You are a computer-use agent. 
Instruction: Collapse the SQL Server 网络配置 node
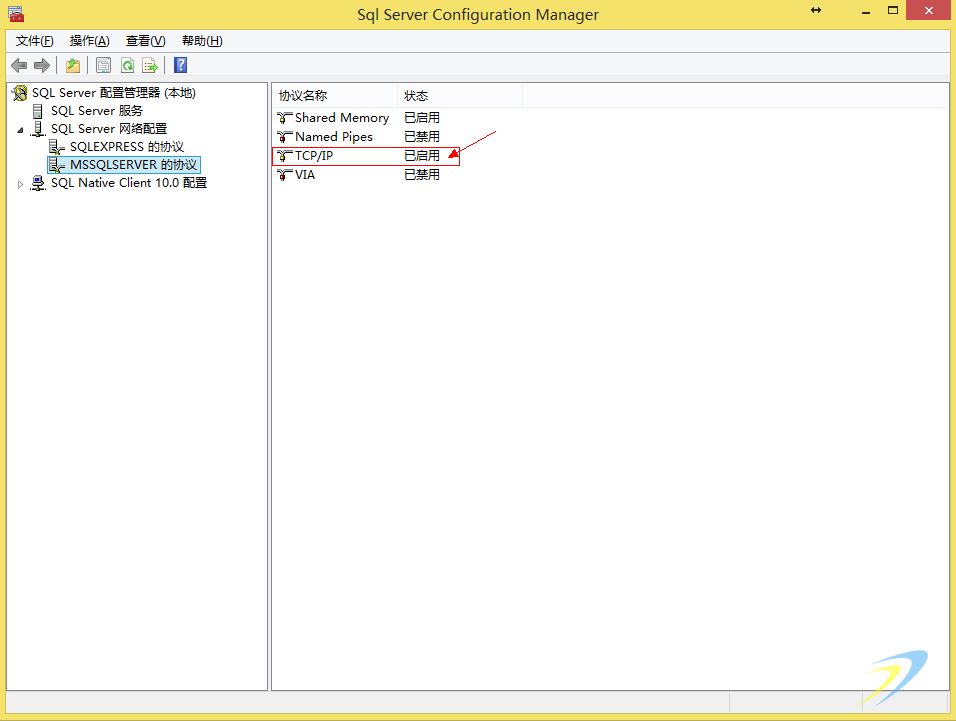click(x=20, y=130)
